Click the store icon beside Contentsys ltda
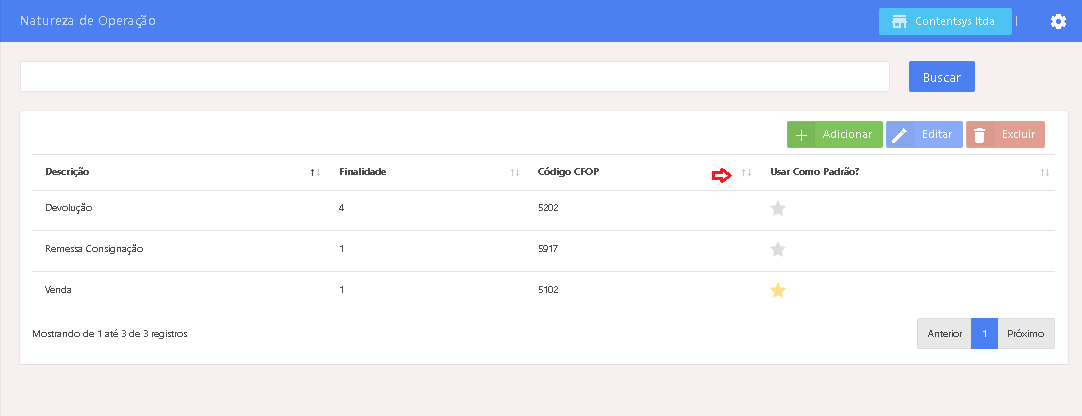The image size is (1082, 416). [899, 21]
